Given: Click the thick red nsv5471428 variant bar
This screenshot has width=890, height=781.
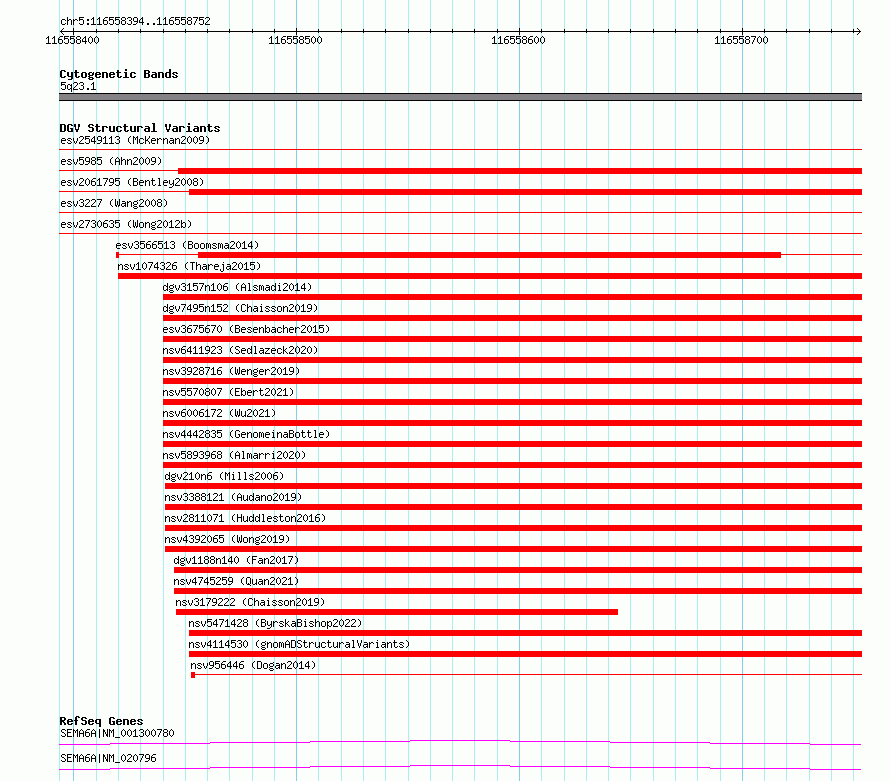Looking at the screenshot, I should [526, 633].
